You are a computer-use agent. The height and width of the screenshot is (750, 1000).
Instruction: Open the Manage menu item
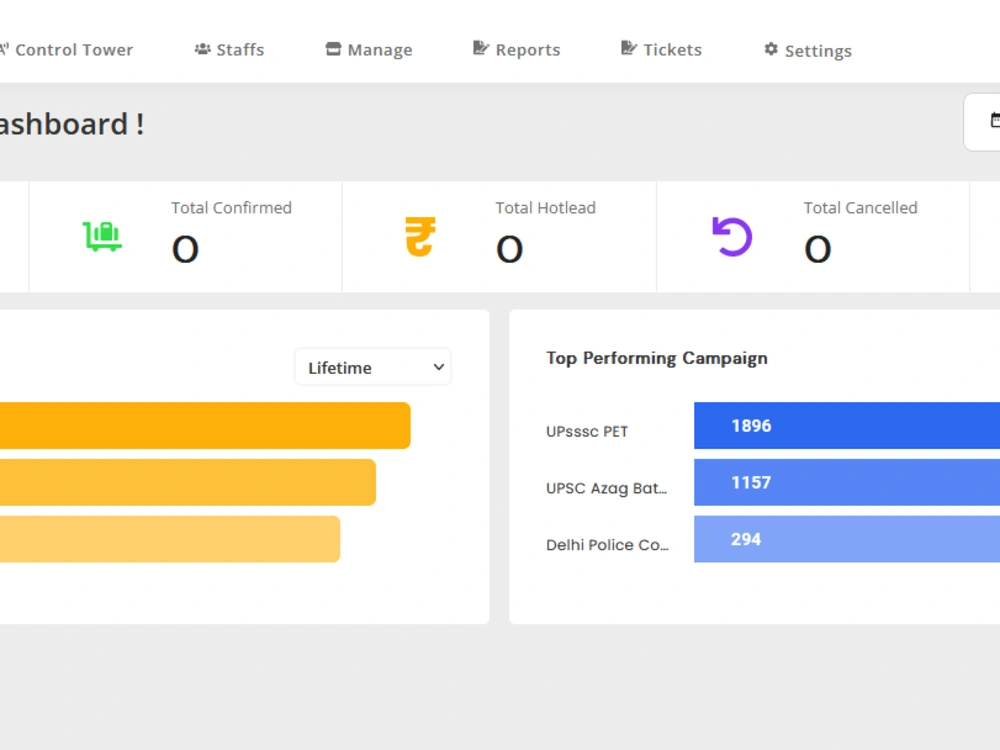pyautogui.click(x=369, y=50)
